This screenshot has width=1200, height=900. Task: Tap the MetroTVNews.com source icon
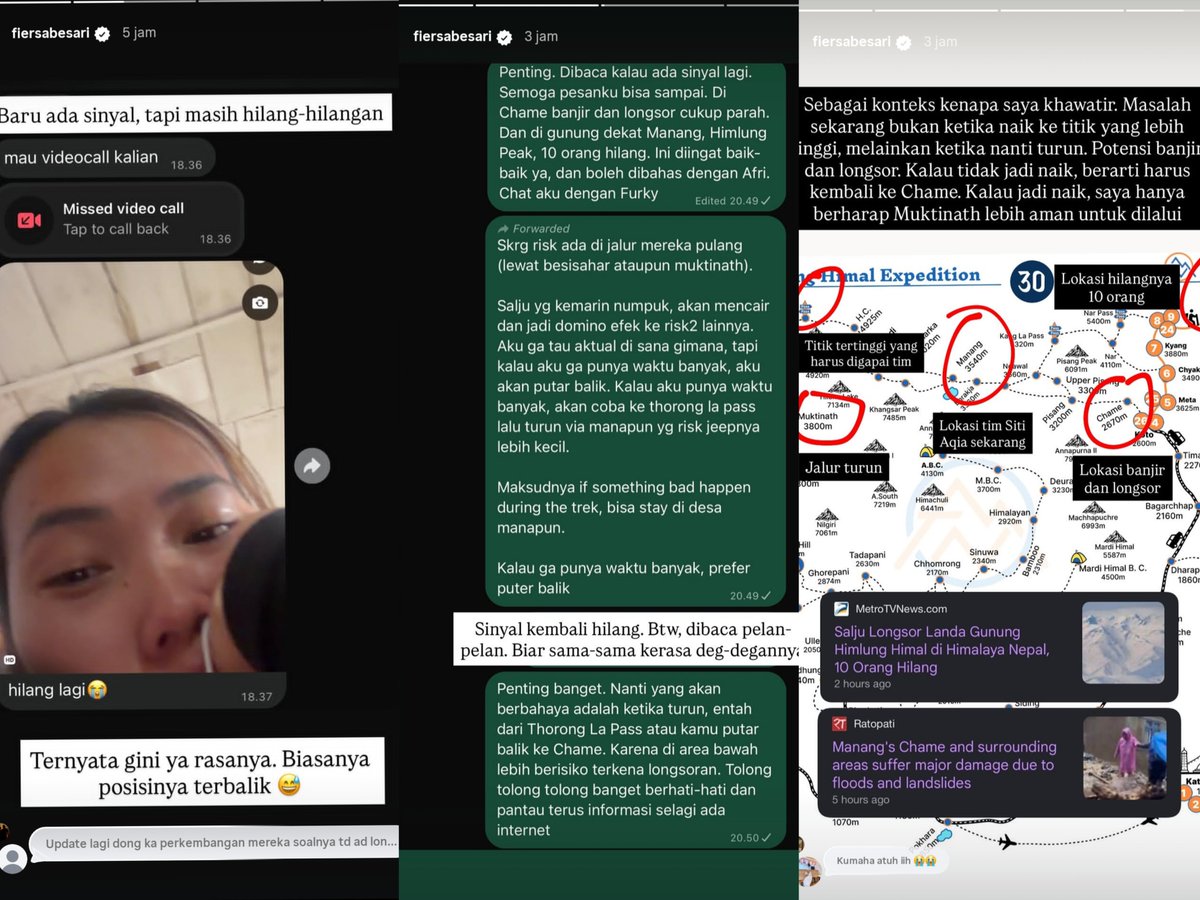840,608
